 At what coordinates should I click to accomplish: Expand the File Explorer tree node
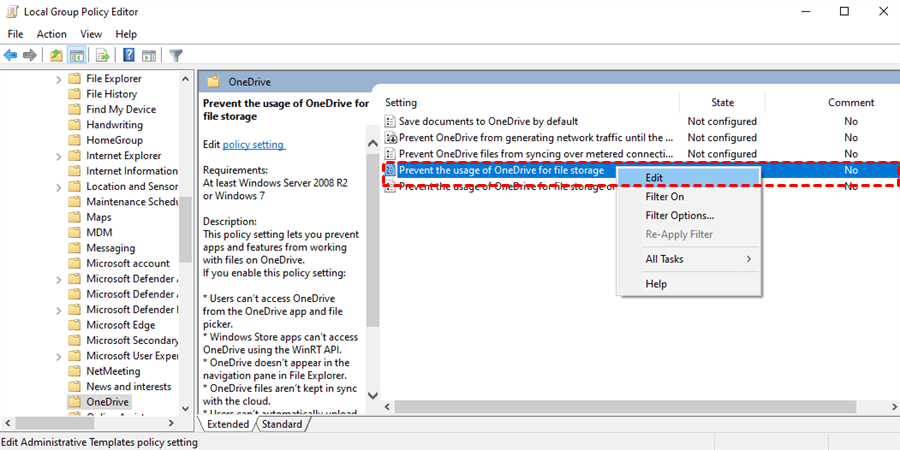pos(59,79)
